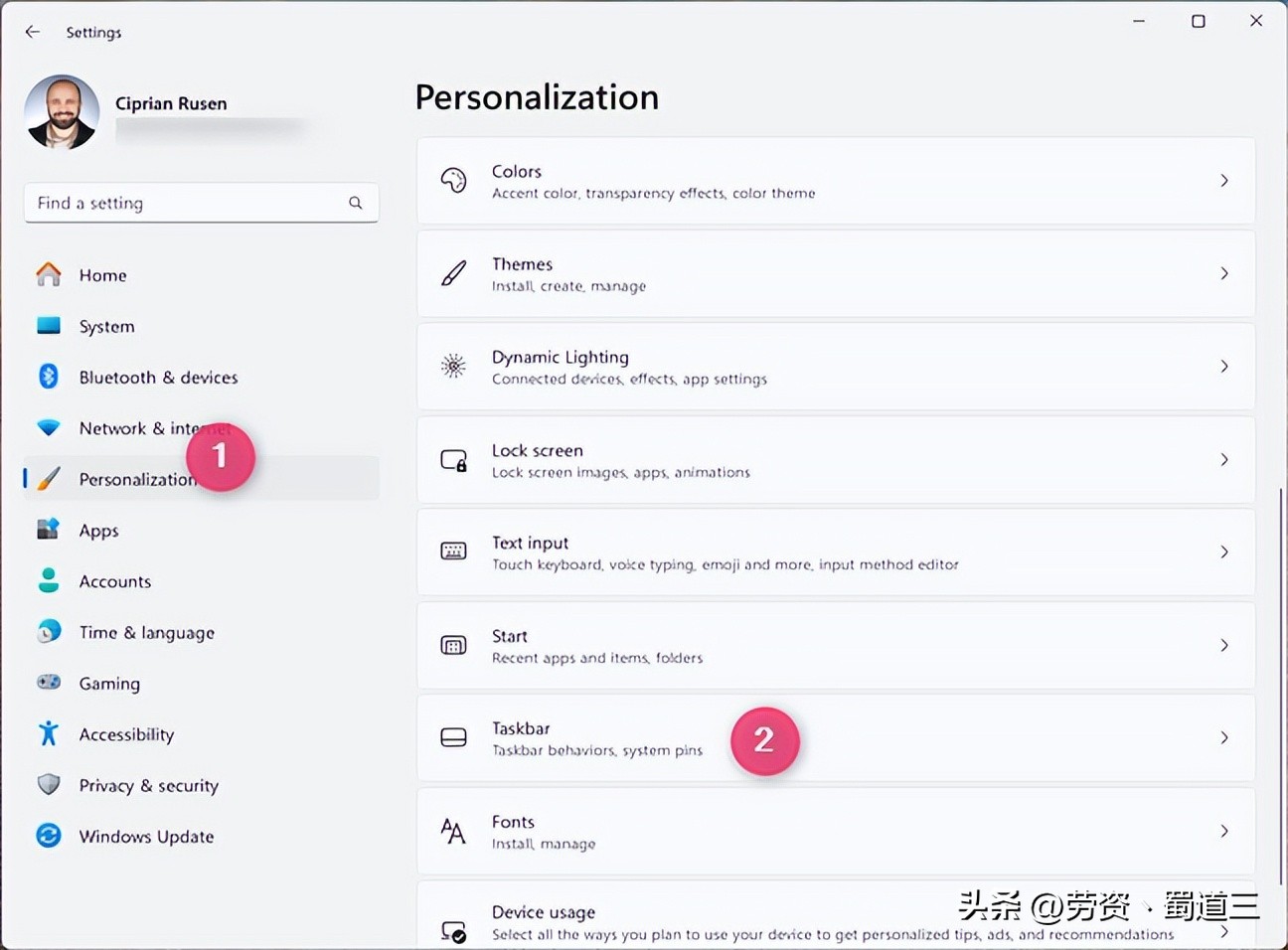Click the Dynamic Lighting icon
This screenshot has width=1288, height=950.
click(x=454, y=366)
